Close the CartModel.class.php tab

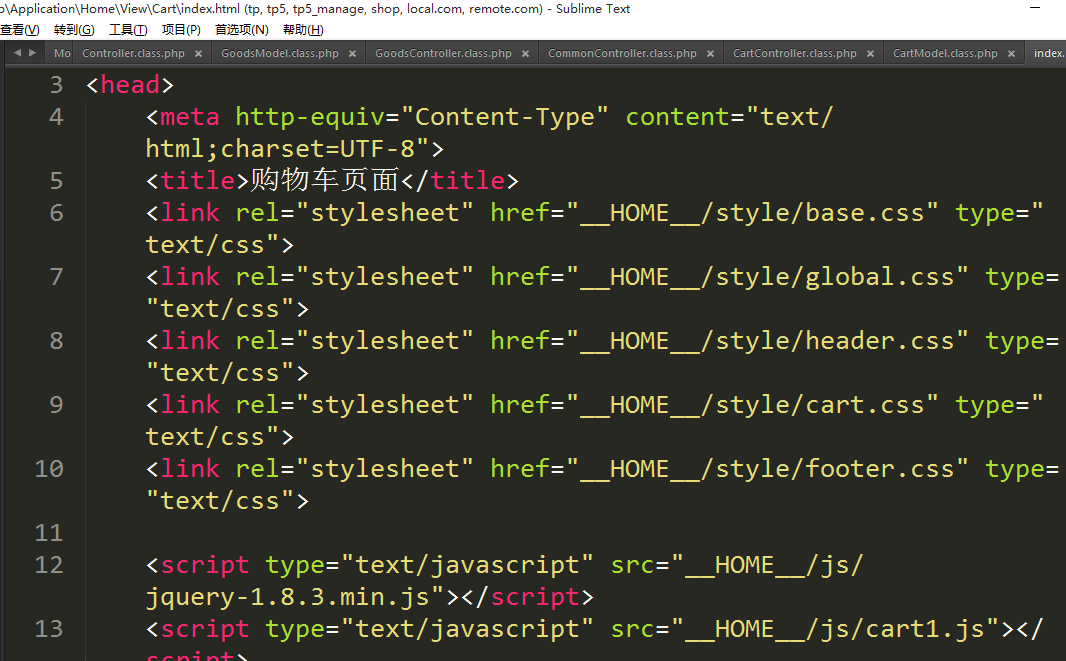pyautogui.click(x=1011, y=54)
